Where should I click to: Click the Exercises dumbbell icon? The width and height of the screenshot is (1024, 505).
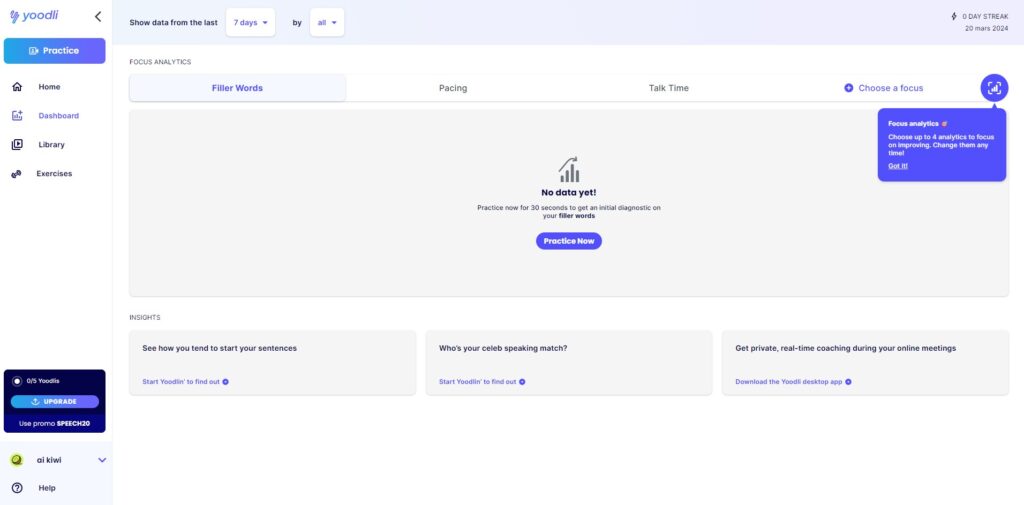tap(16, 174)
